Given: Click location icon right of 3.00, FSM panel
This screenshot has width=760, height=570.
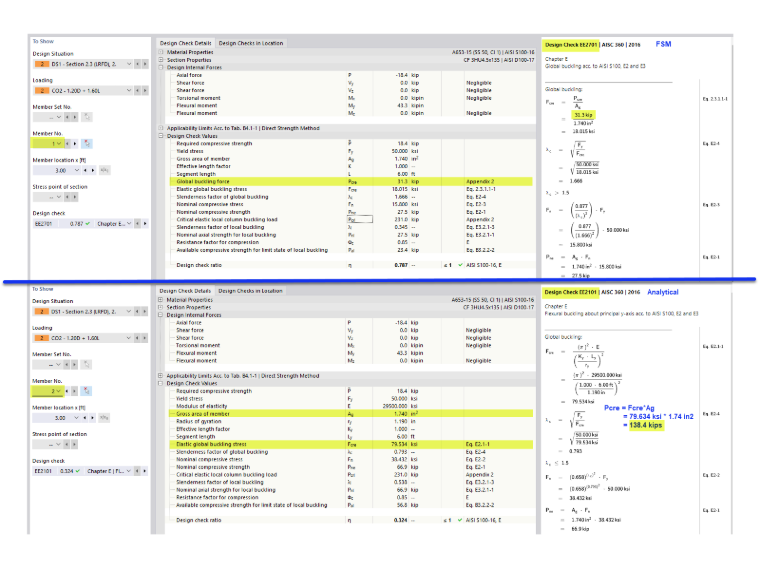Looking at the screenshot, I should 105,170.
